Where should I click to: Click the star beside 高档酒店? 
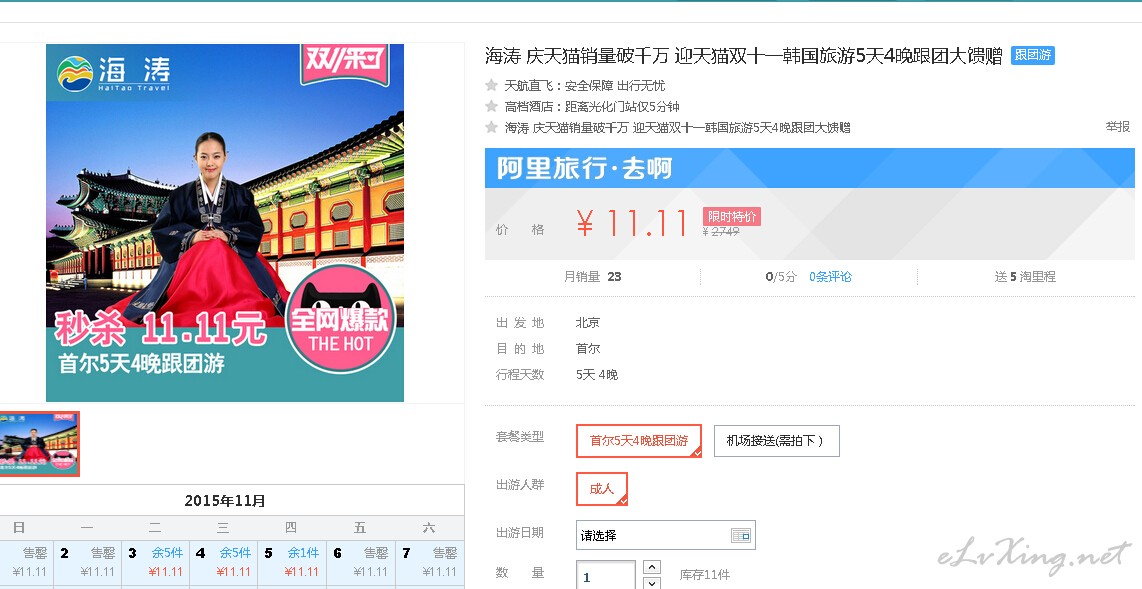pyautogui.click(x=492, y=106)
